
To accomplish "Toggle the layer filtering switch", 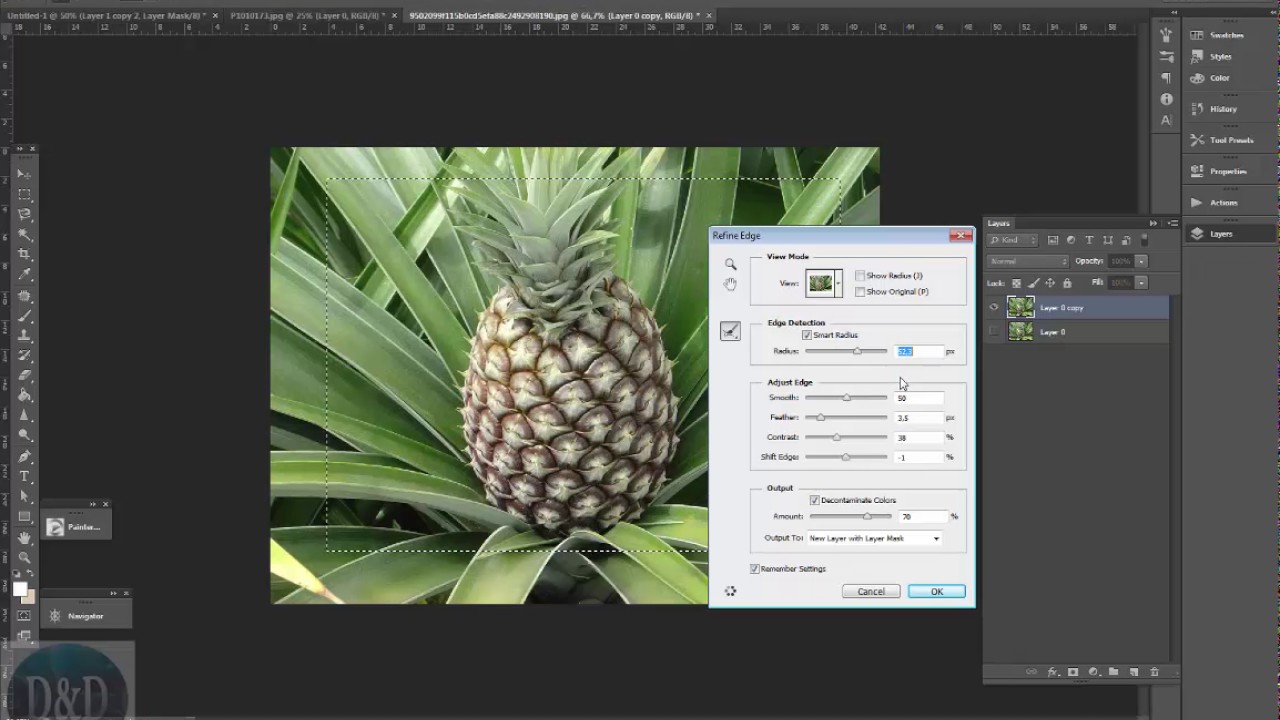I will pyautogui.click(x=1144, y=240).
